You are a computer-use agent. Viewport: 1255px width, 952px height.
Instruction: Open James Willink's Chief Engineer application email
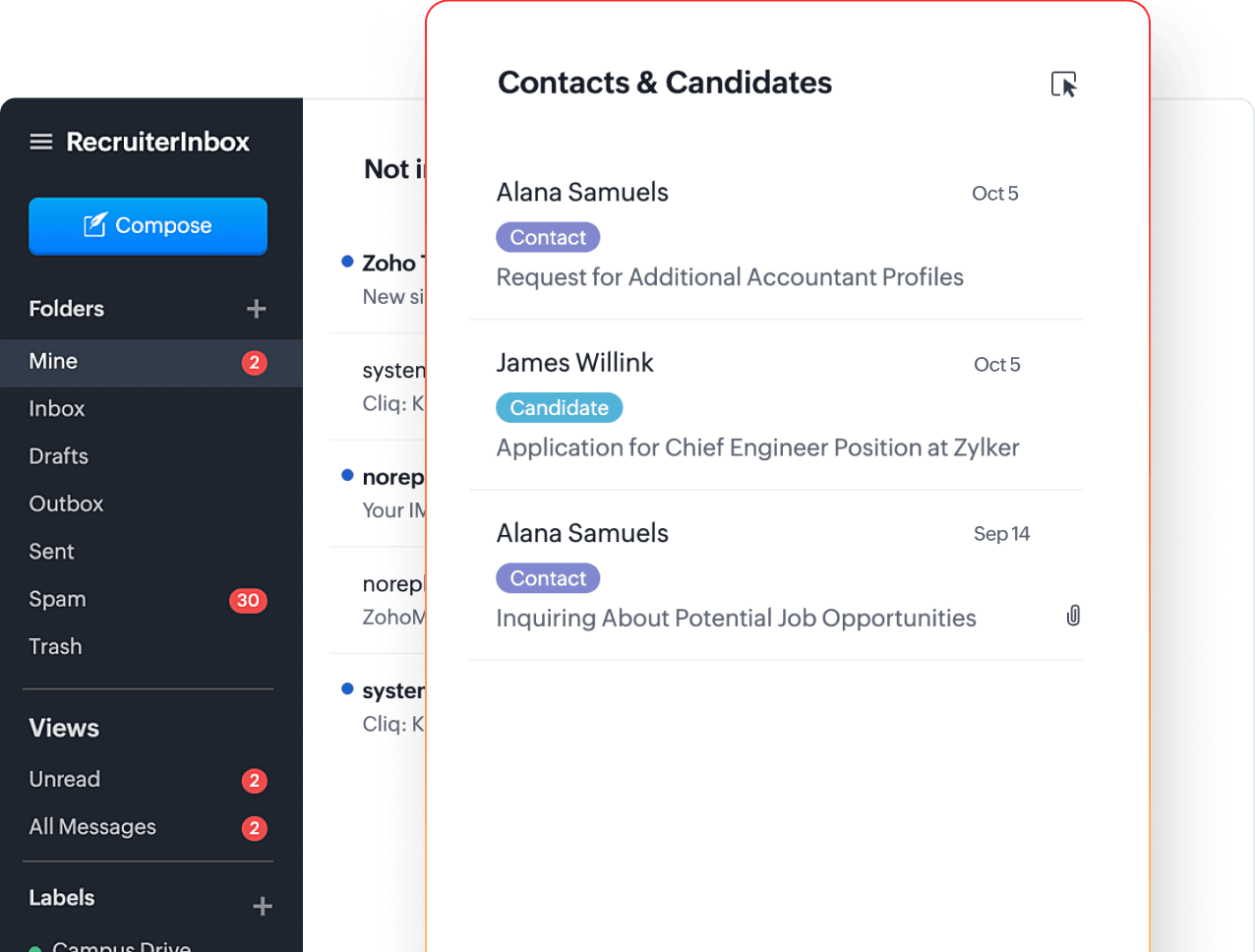pyautogui.click(x=757, y=446)
